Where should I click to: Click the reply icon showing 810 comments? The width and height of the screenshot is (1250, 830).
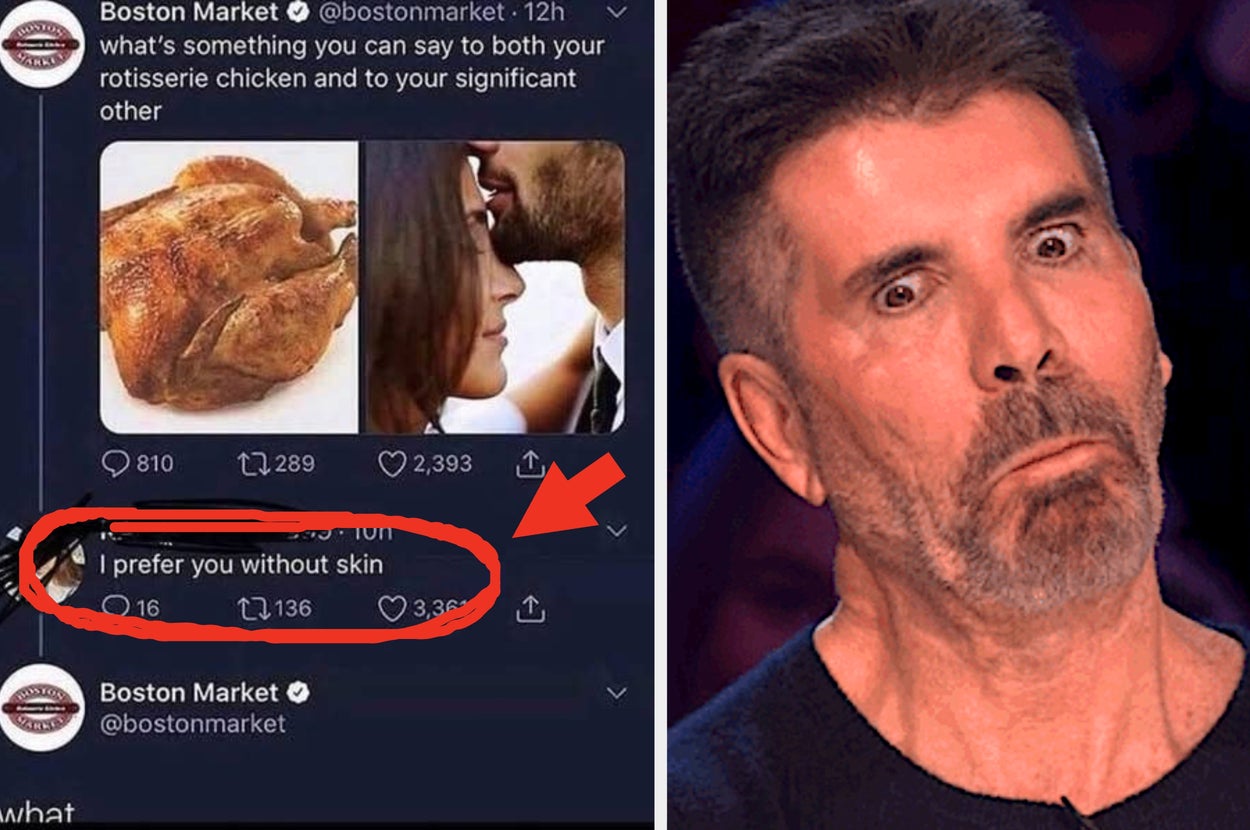coord(117,463)
